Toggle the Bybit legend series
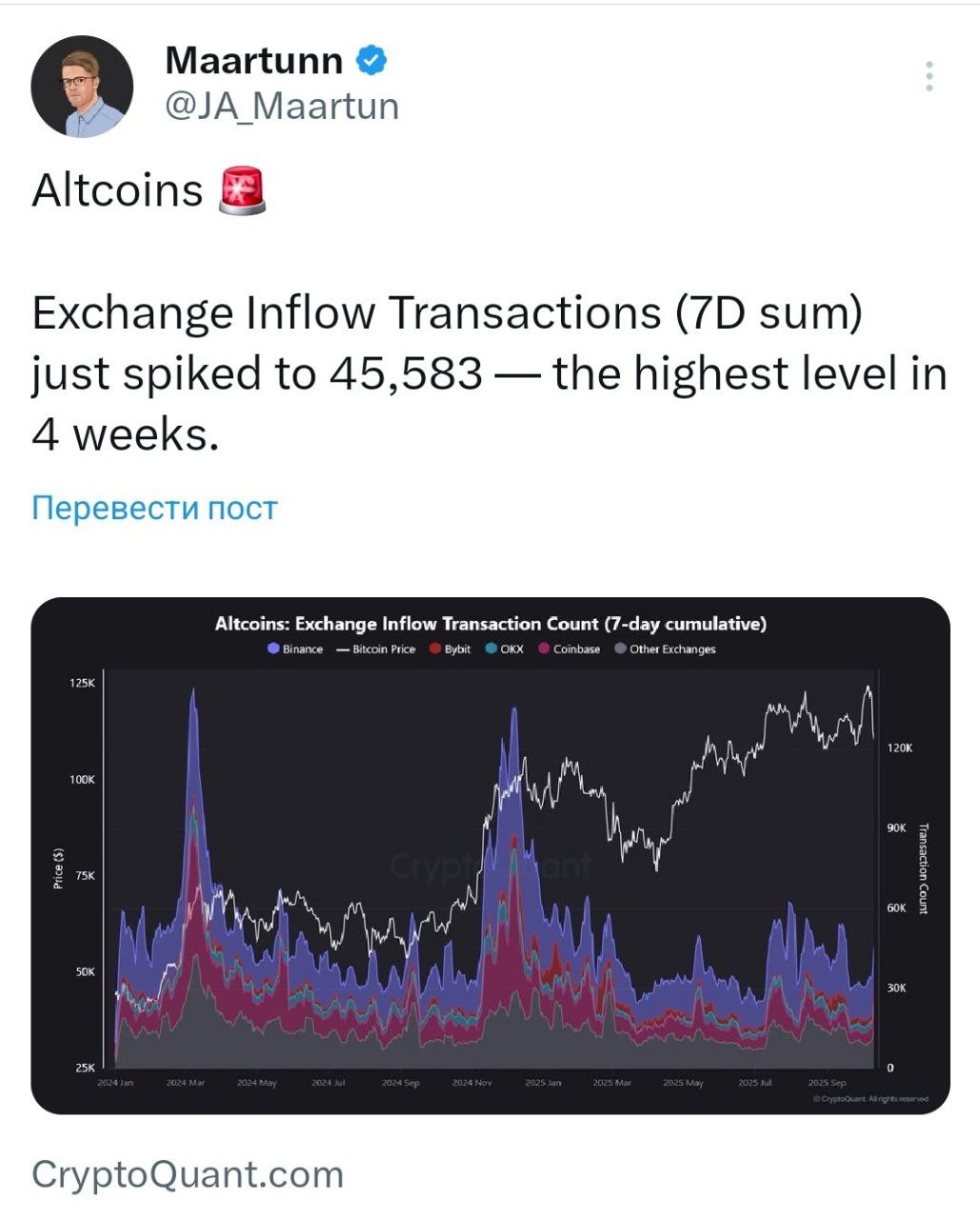 tap(450, 649)
